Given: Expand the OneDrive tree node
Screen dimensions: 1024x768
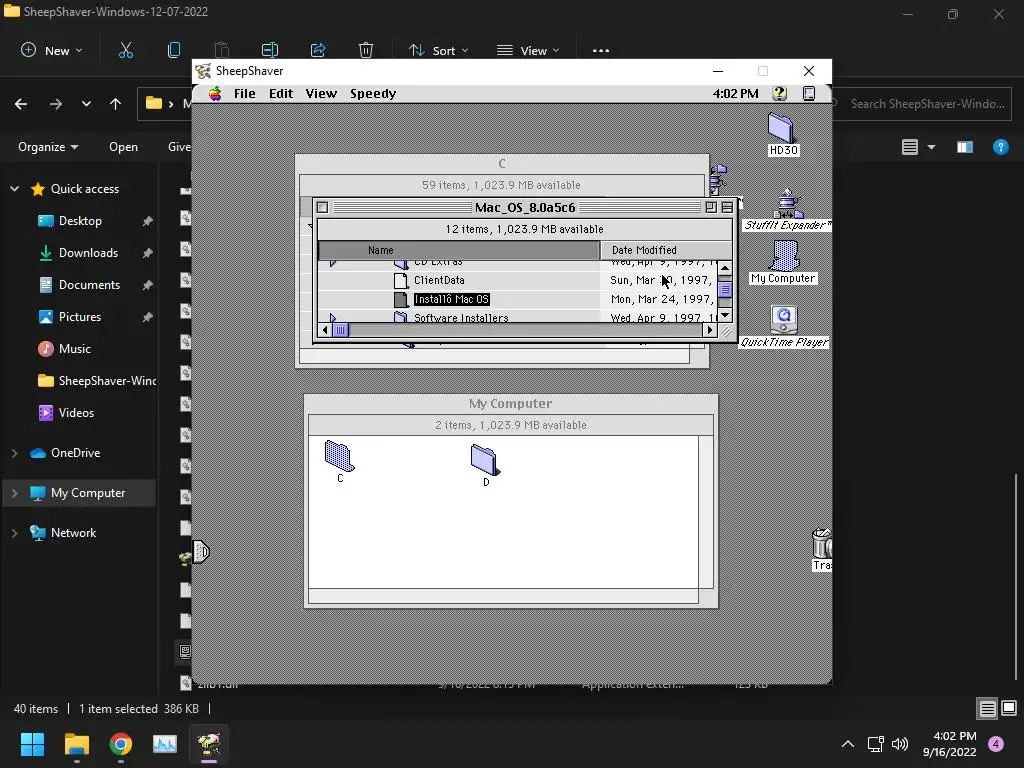Looking at the screenshot, I should tap(14, 453).
